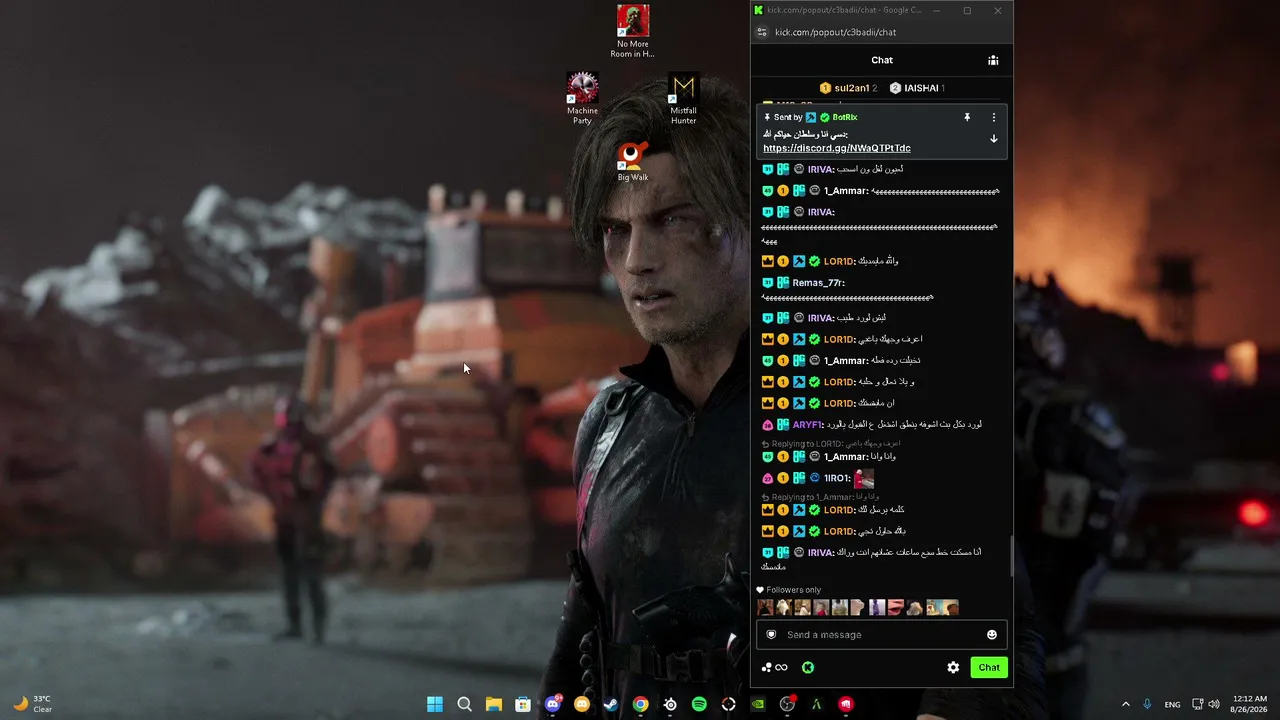The height and width of the screenshot is (720, 1280).
Task: Open Discord from taskbar
Action: 552,704
